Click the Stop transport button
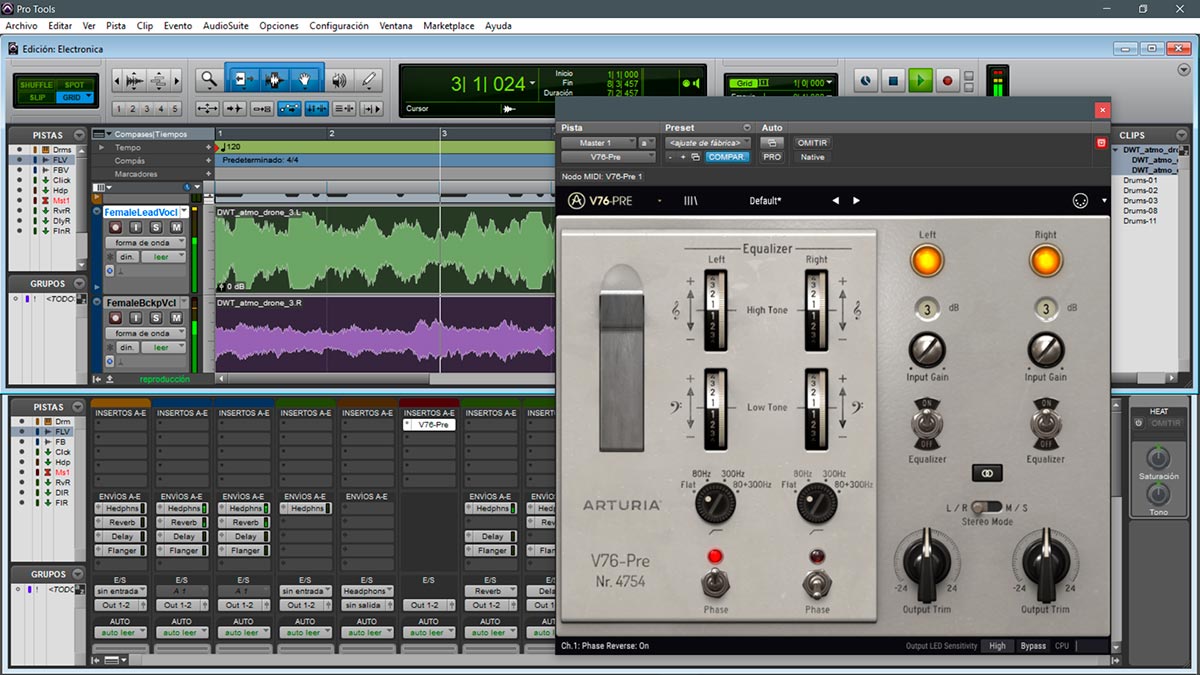Screen dimensions: 1200x675 click(894, 80)
